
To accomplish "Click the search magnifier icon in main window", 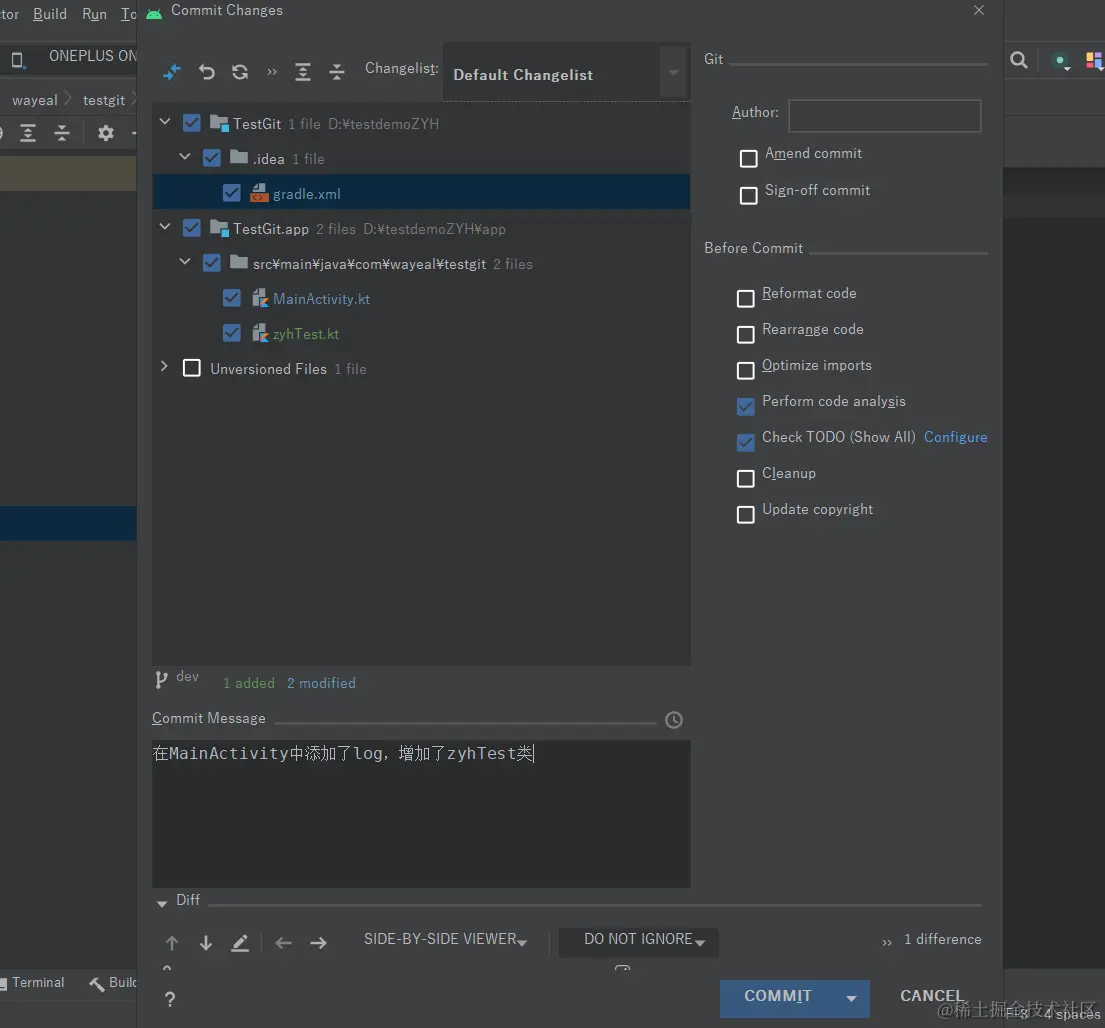I will pos(1018,61).
